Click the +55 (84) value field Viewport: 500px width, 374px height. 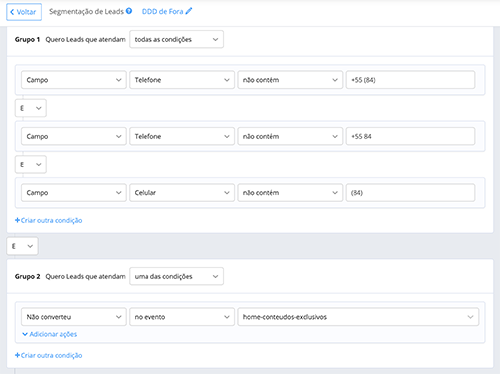pos(410,80)
